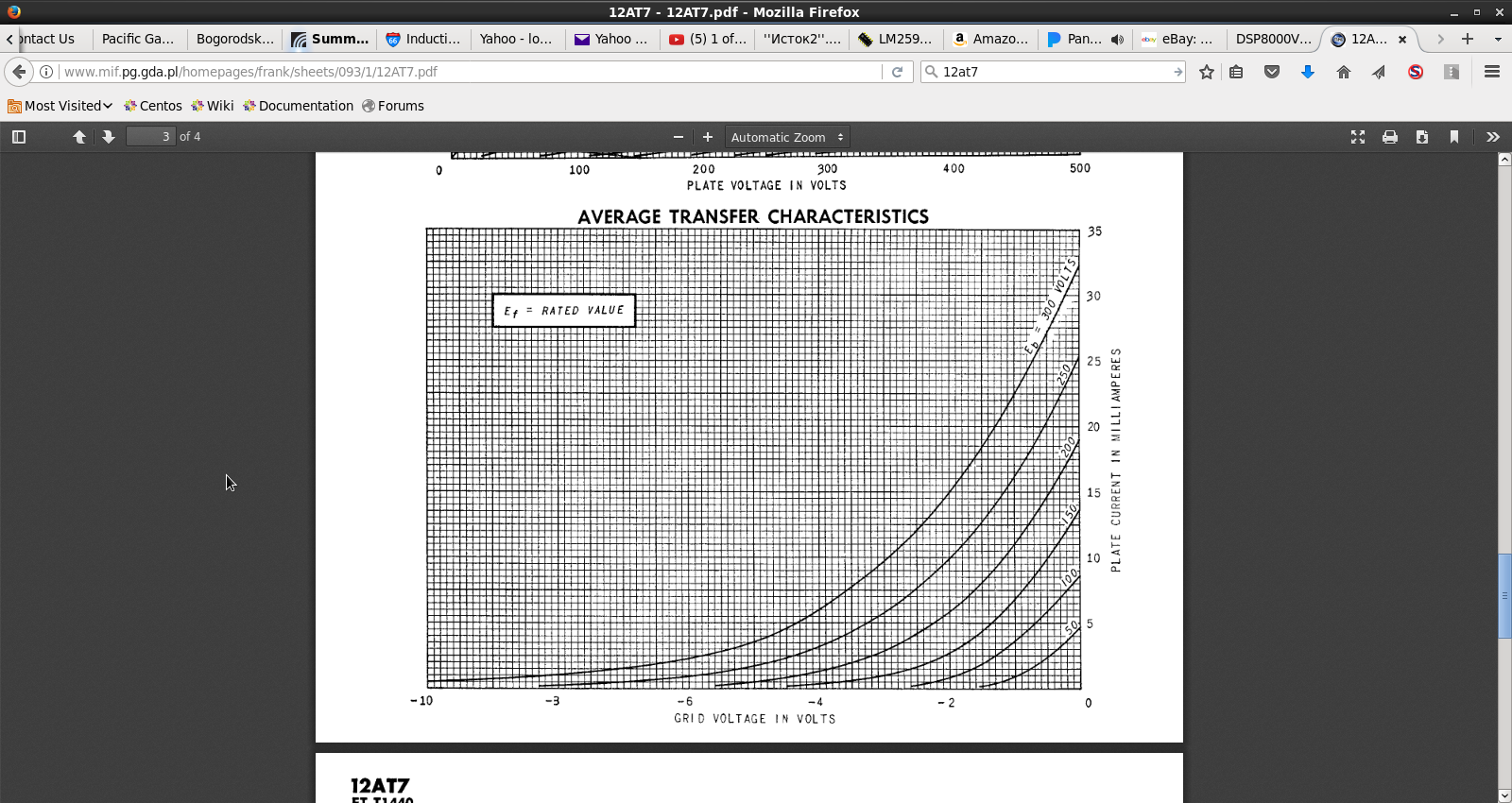Switch to the Summ... tab
The width and height of the screenshot is (1512, 803).
pyautogui.click(x=330, y=39)
